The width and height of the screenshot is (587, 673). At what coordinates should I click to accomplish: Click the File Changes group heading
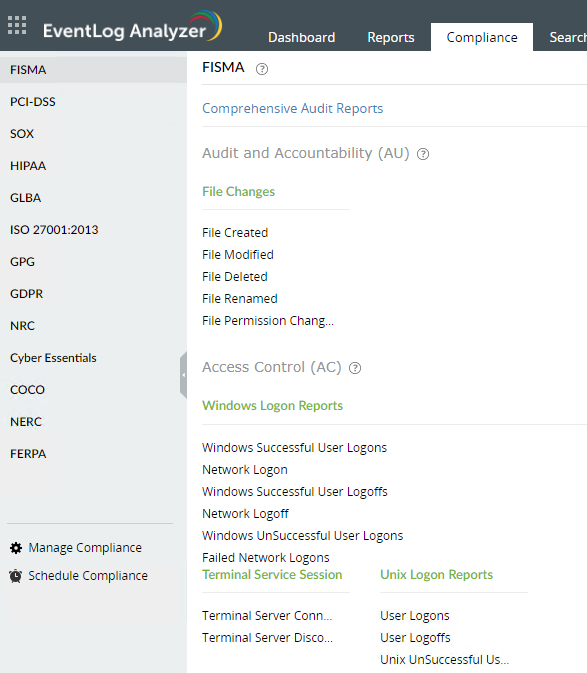pyautogui.click(x=239, y=191)
